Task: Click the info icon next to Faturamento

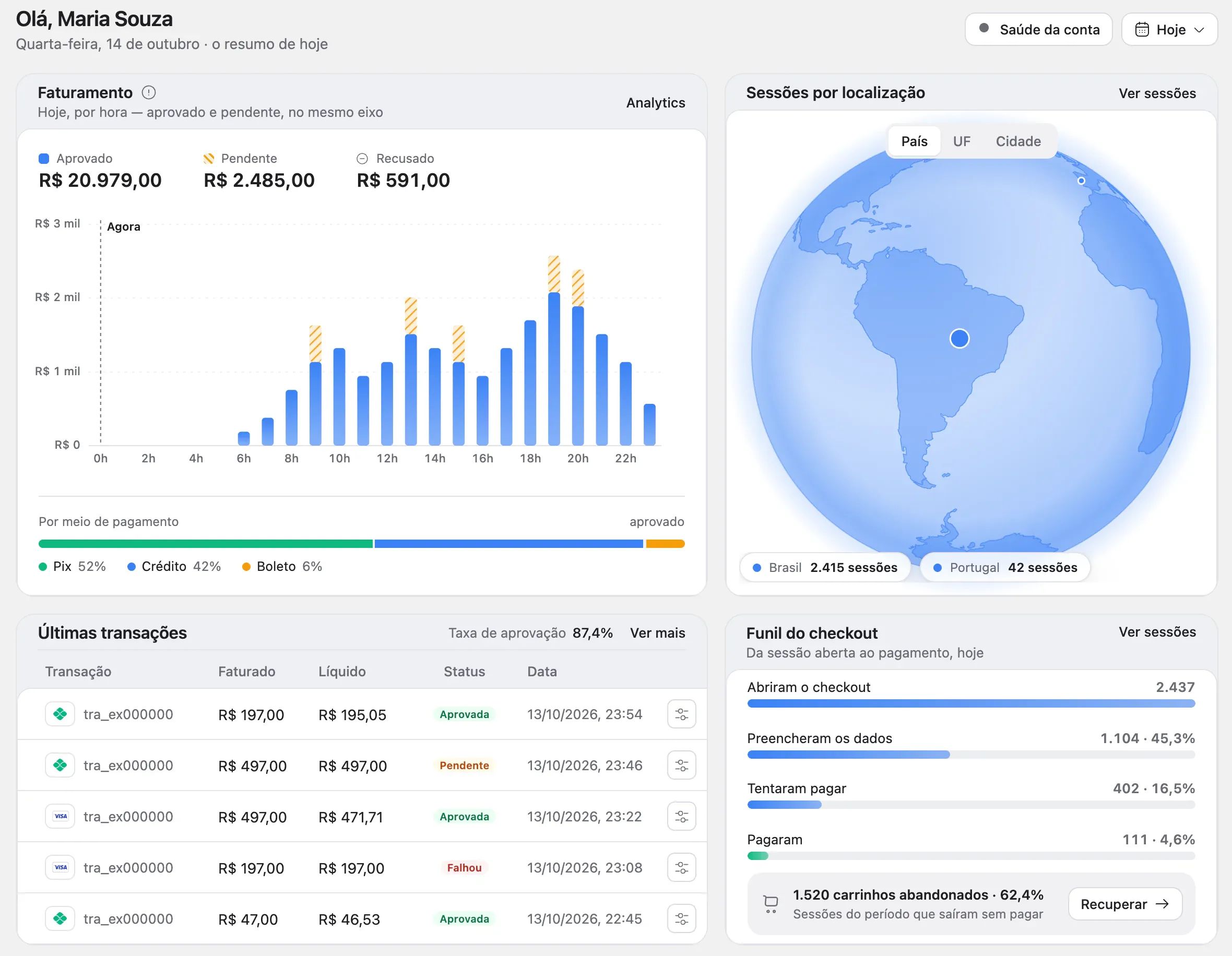Action: [x=148, y=92]
